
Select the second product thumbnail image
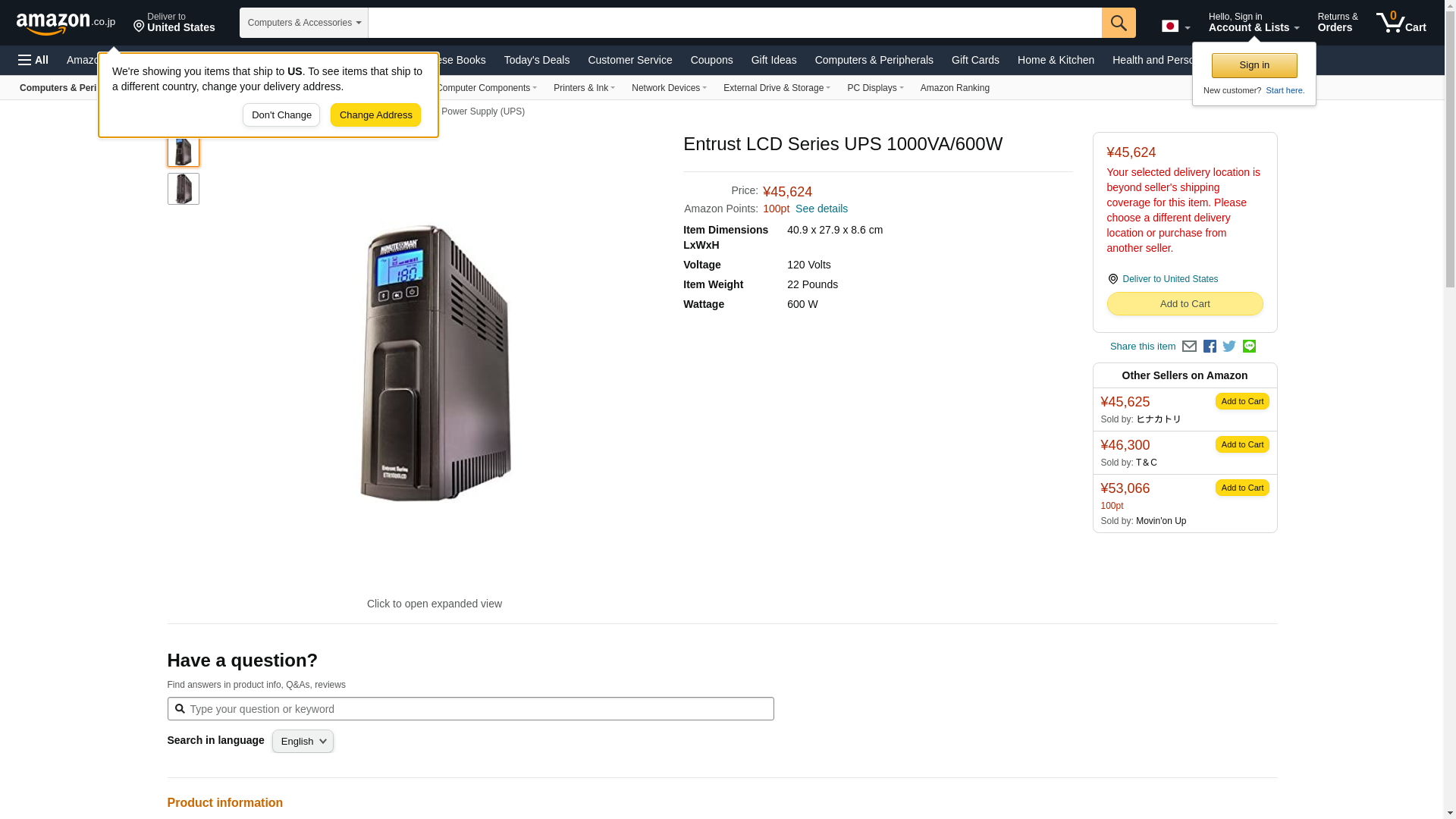click(x=184, y=189)
